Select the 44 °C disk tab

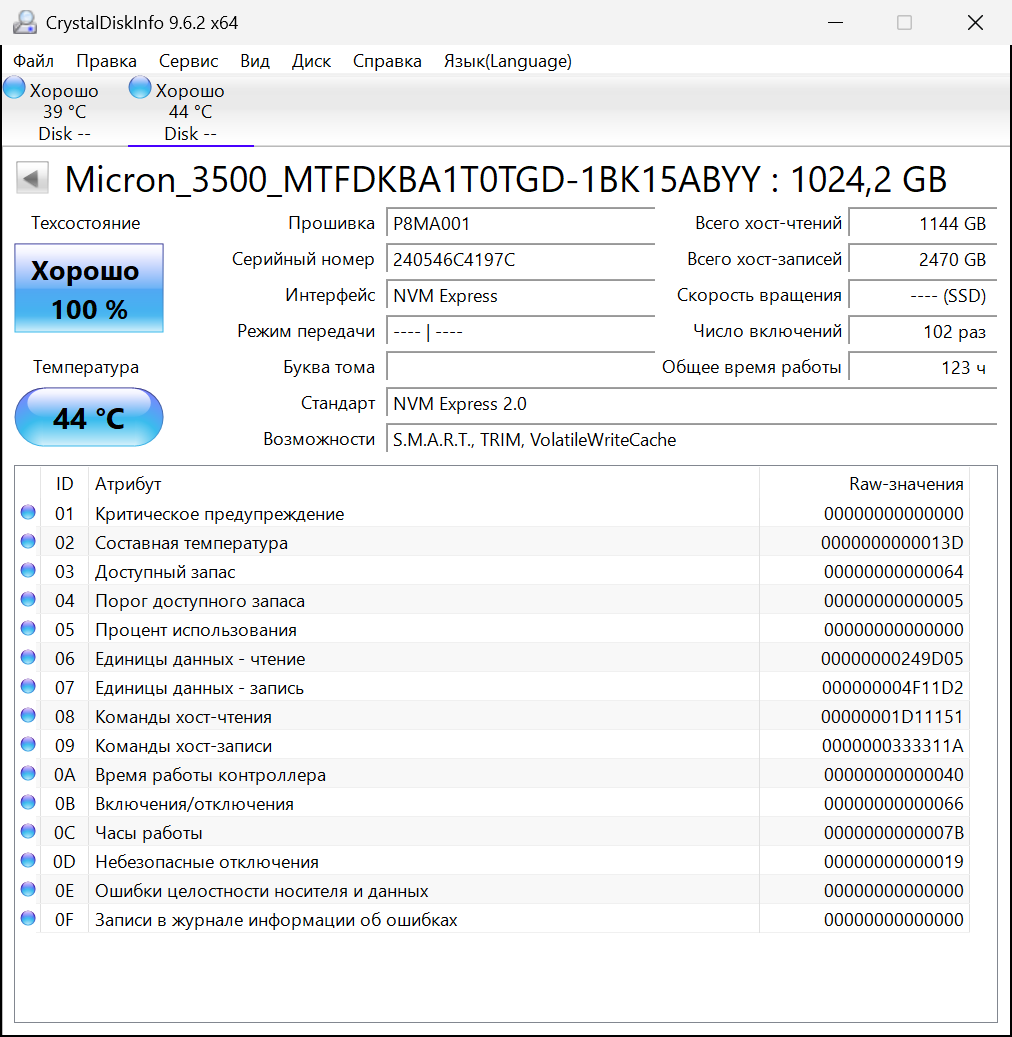click(190, 111)
